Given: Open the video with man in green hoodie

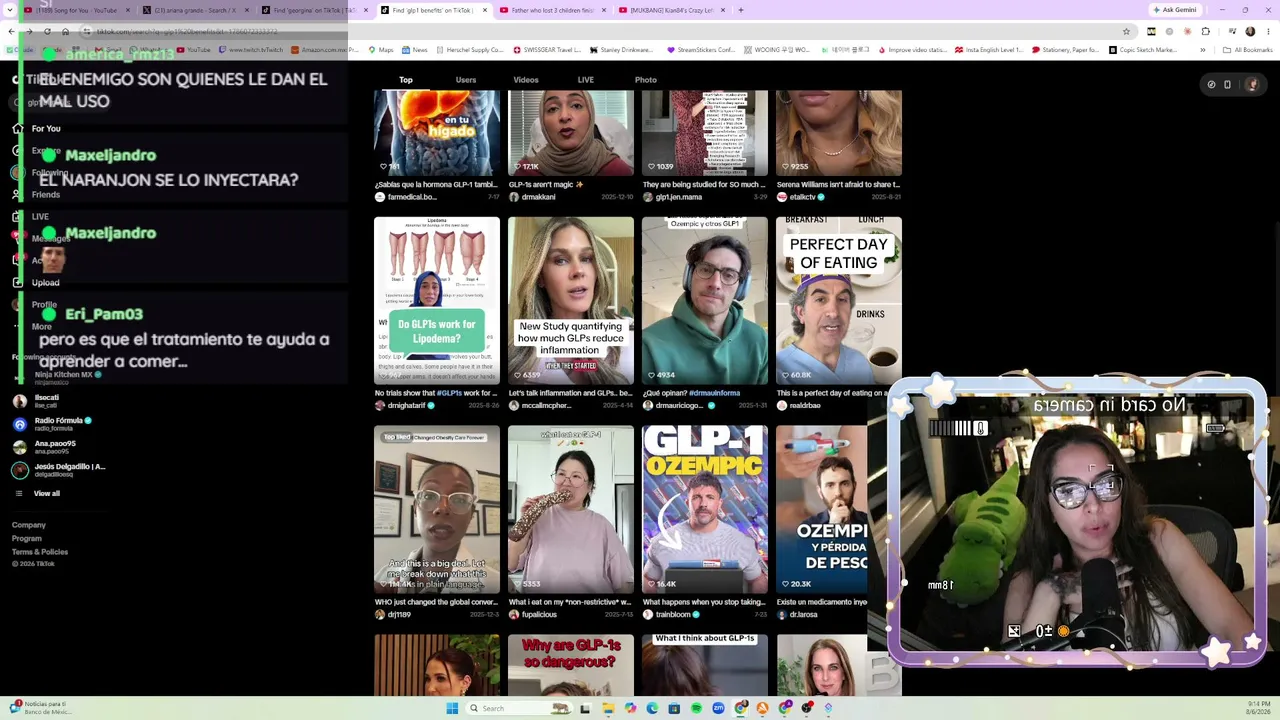Looking at the screenshot, I should 705,301.
